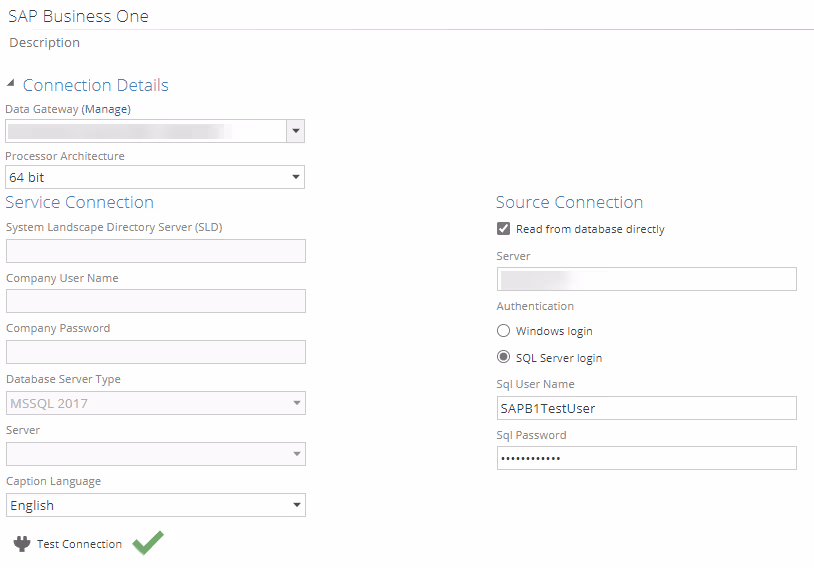Click the plug icon beside Test Connection

click(21, 544)
